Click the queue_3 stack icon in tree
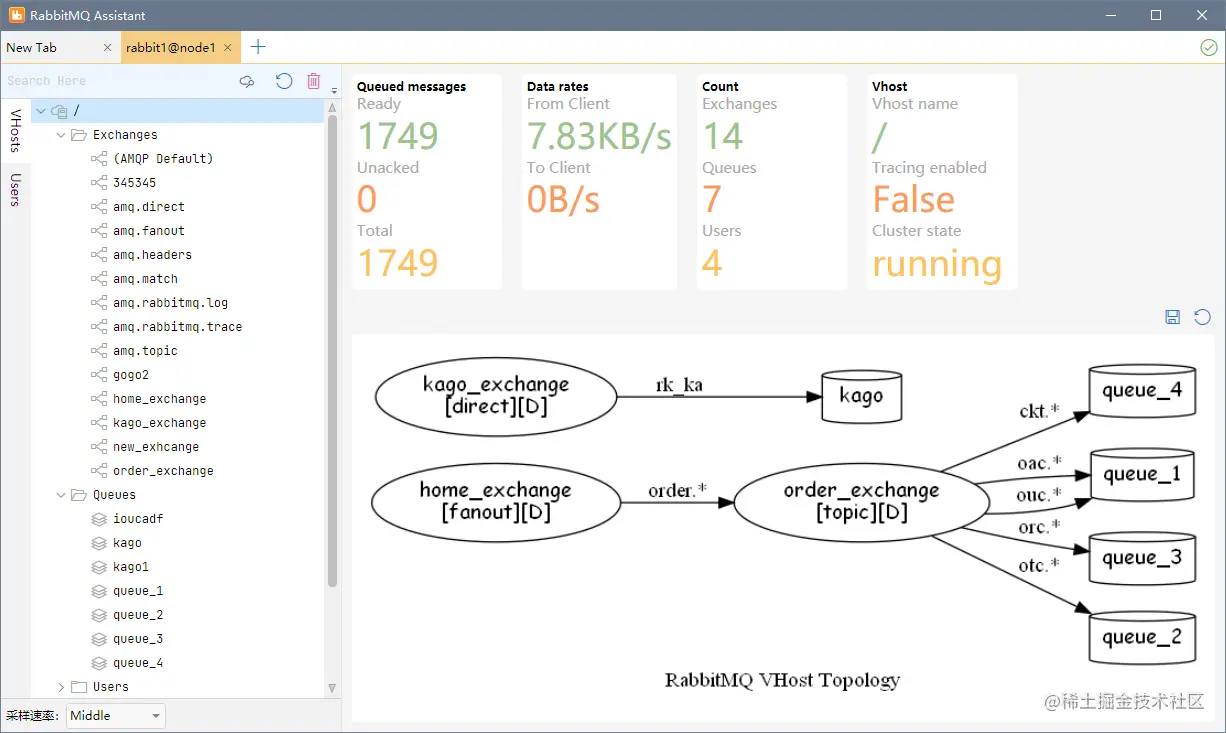The width and height of the screenshot is (1226, 733). (98, 639)
